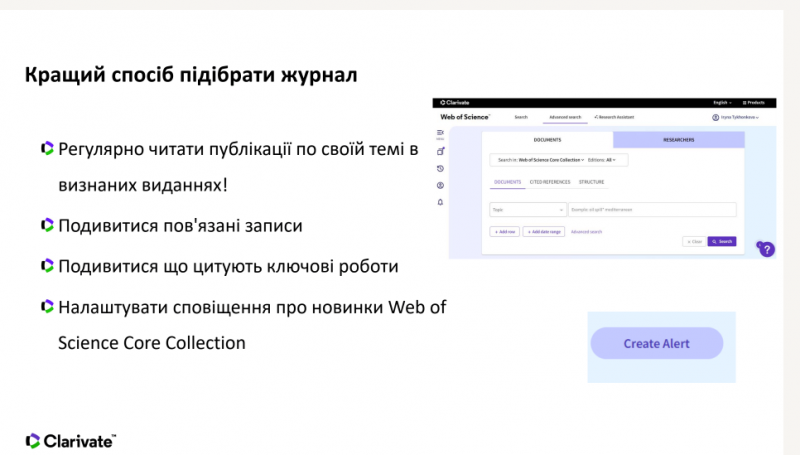Open the purple help question-mark bubble

[766, 249]
